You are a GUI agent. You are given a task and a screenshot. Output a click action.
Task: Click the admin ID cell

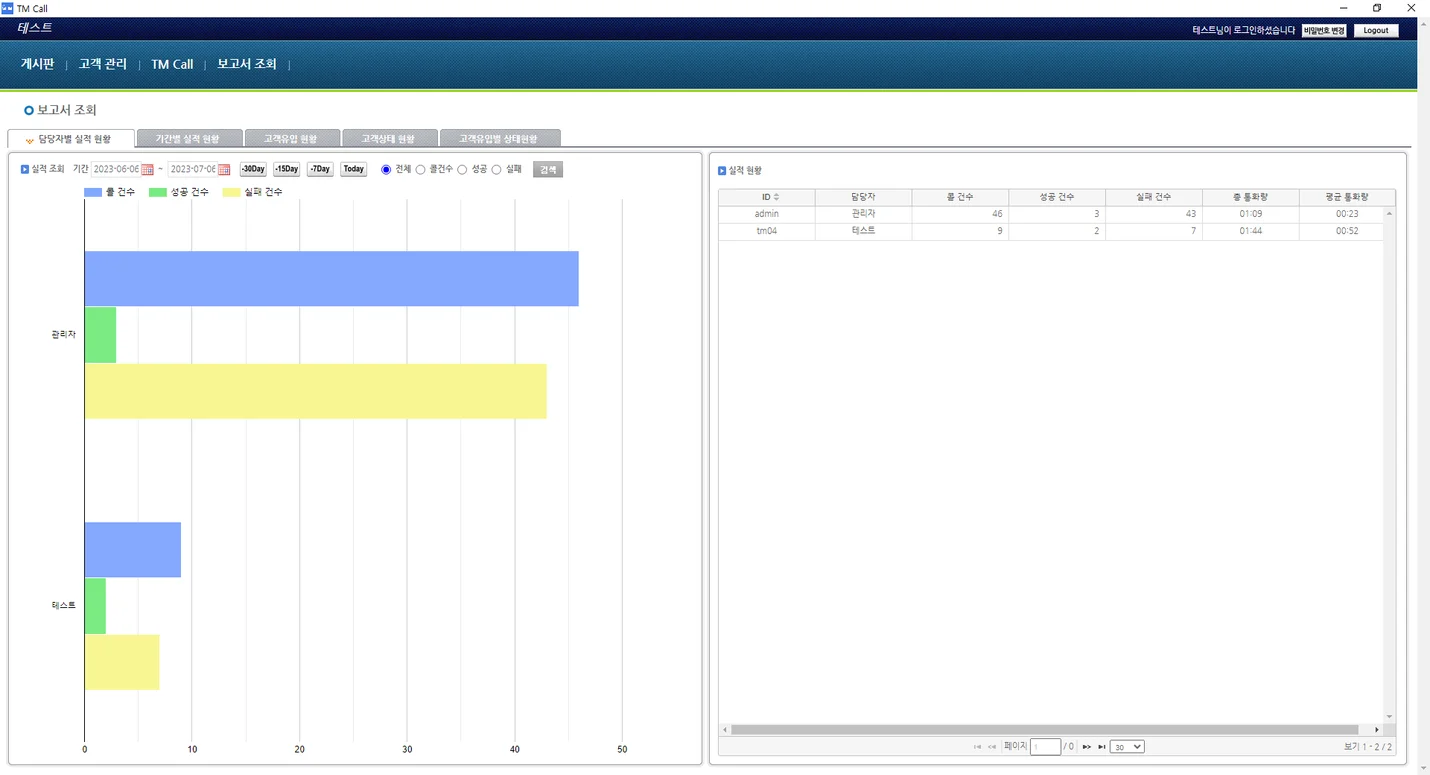(767, 214)
